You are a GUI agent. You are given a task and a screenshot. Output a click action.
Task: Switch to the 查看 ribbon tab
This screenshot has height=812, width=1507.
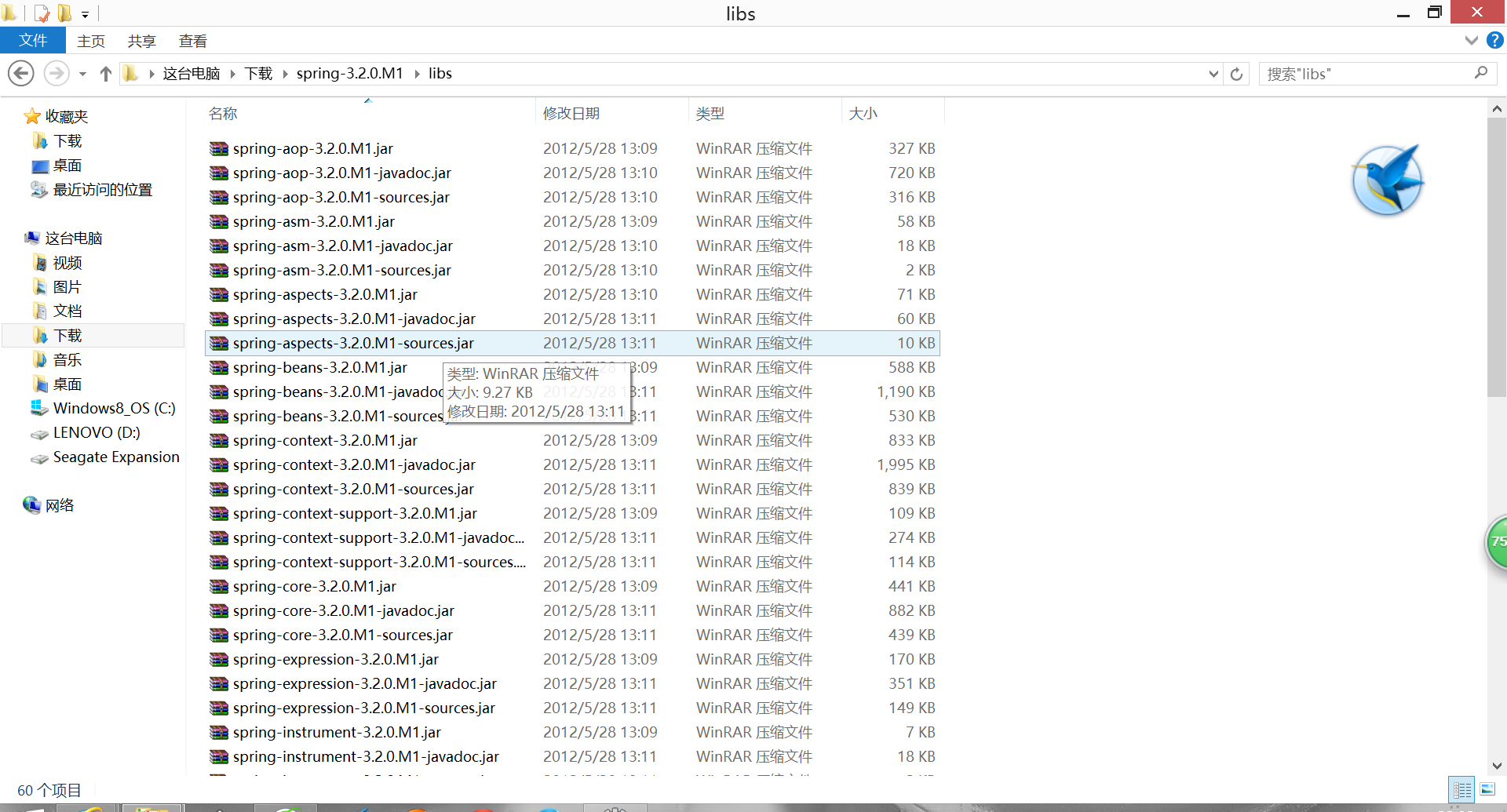[x=193, y=41]
